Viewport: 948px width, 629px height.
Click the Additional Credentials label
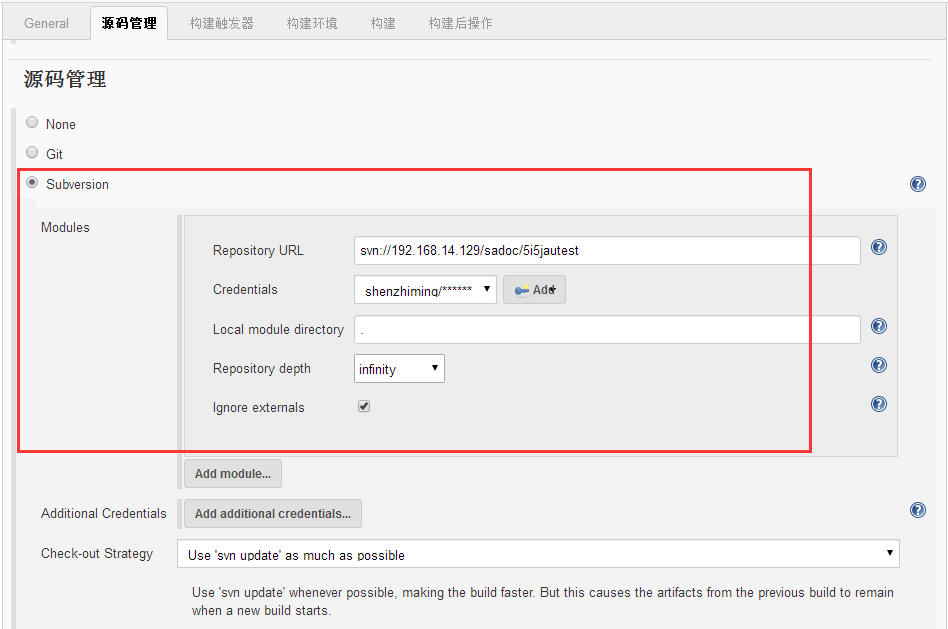(103, 513)
